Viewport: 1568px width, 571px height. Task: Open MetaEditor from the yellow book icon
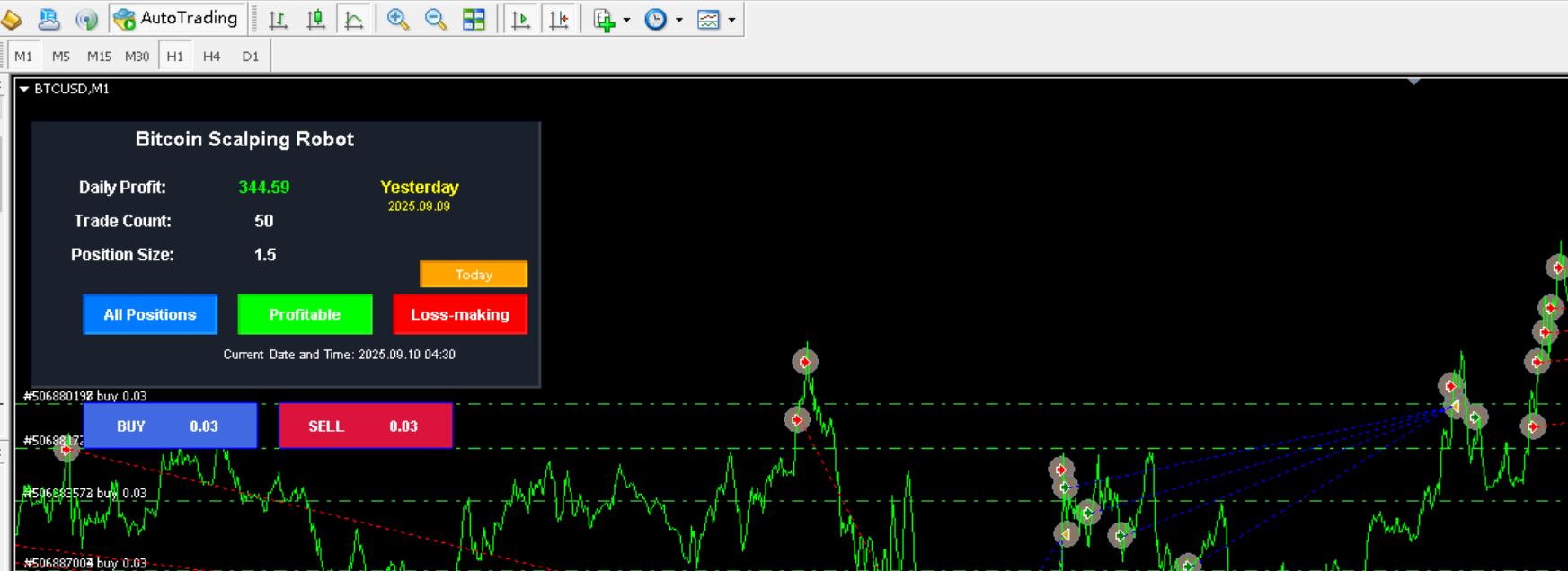pyautogui.click(x=11, y=19)
